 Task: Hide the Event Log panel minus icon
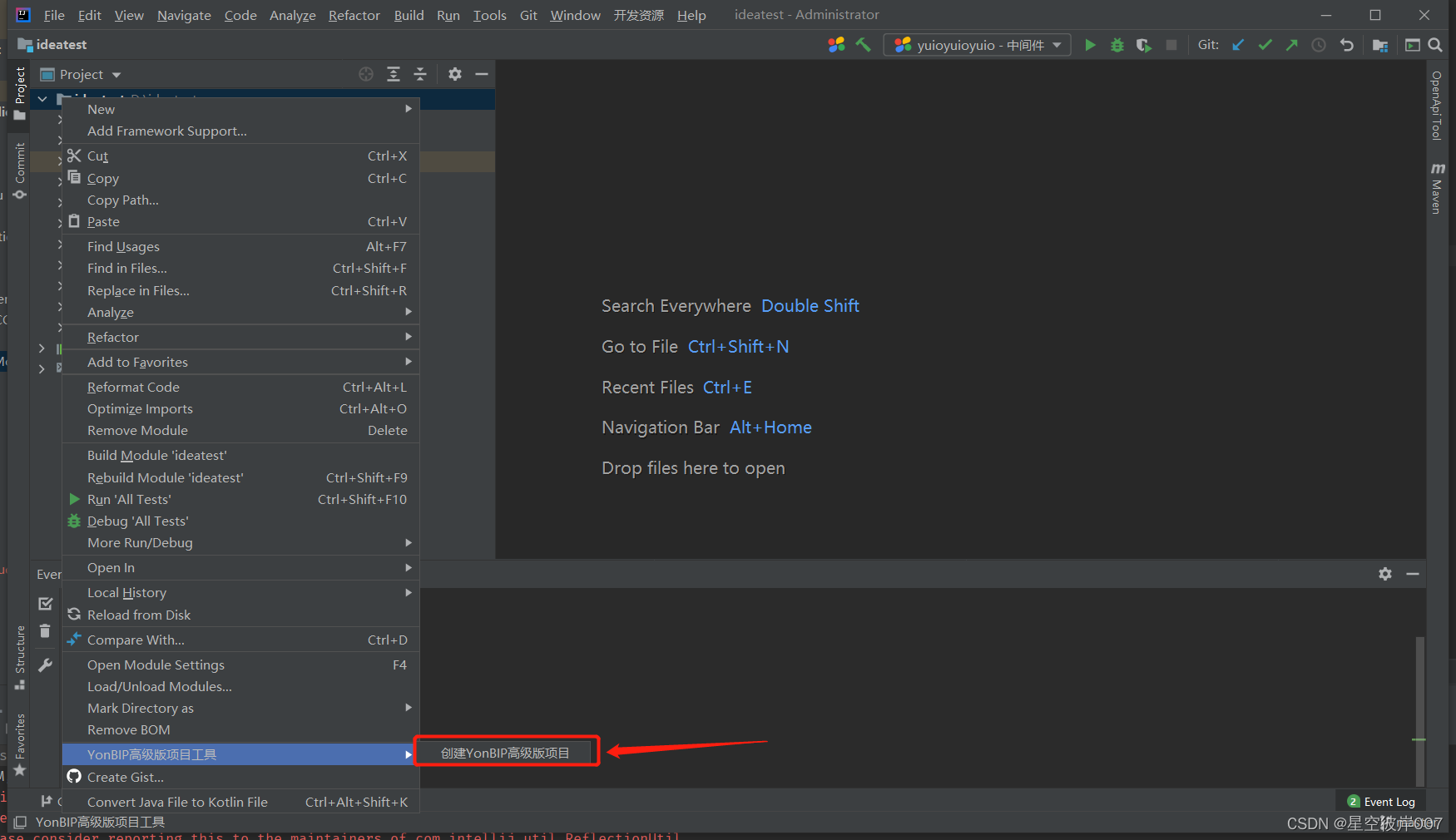coord(1413,574)
